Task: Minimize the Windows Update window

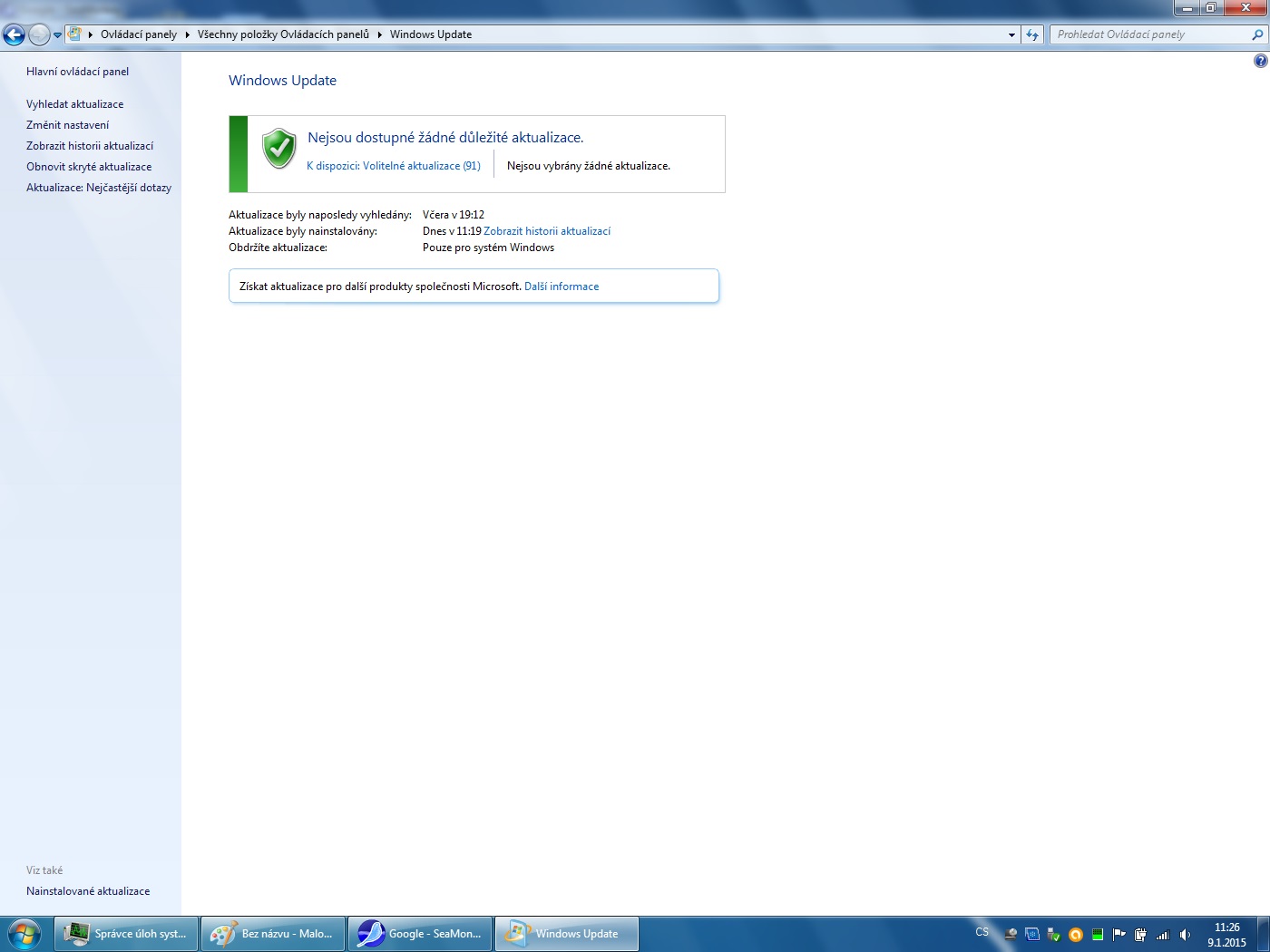Action: pyautogui.click(x=1187, y=8)
